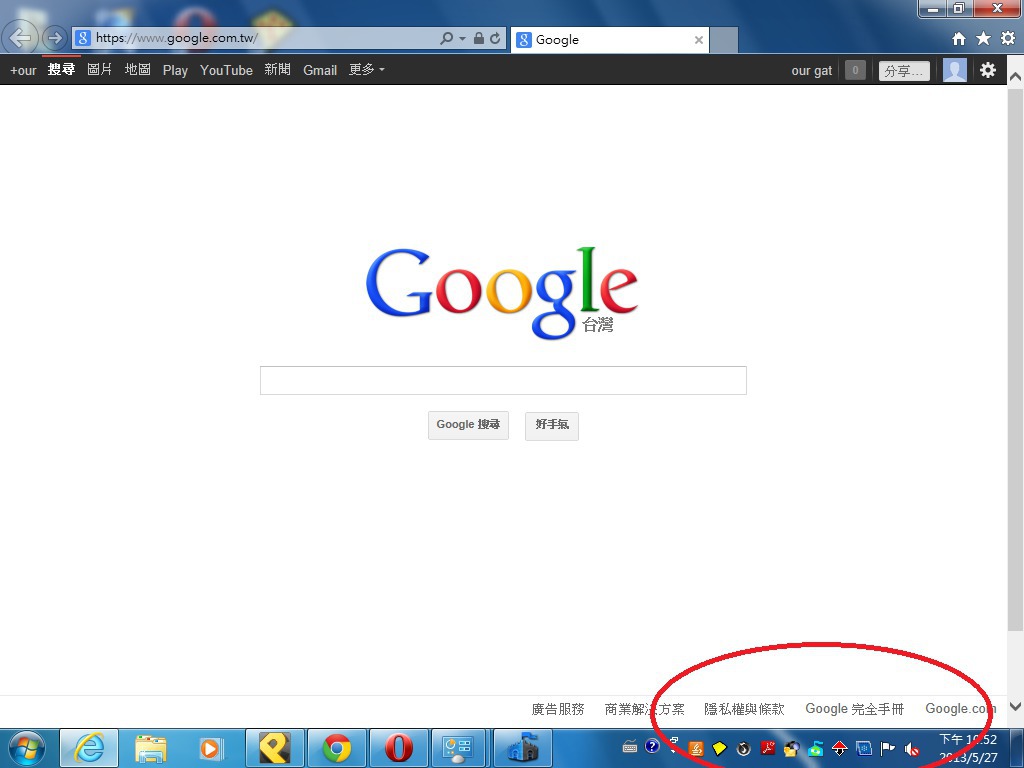
Task: Close the Google tab
Action: (699, 40)
